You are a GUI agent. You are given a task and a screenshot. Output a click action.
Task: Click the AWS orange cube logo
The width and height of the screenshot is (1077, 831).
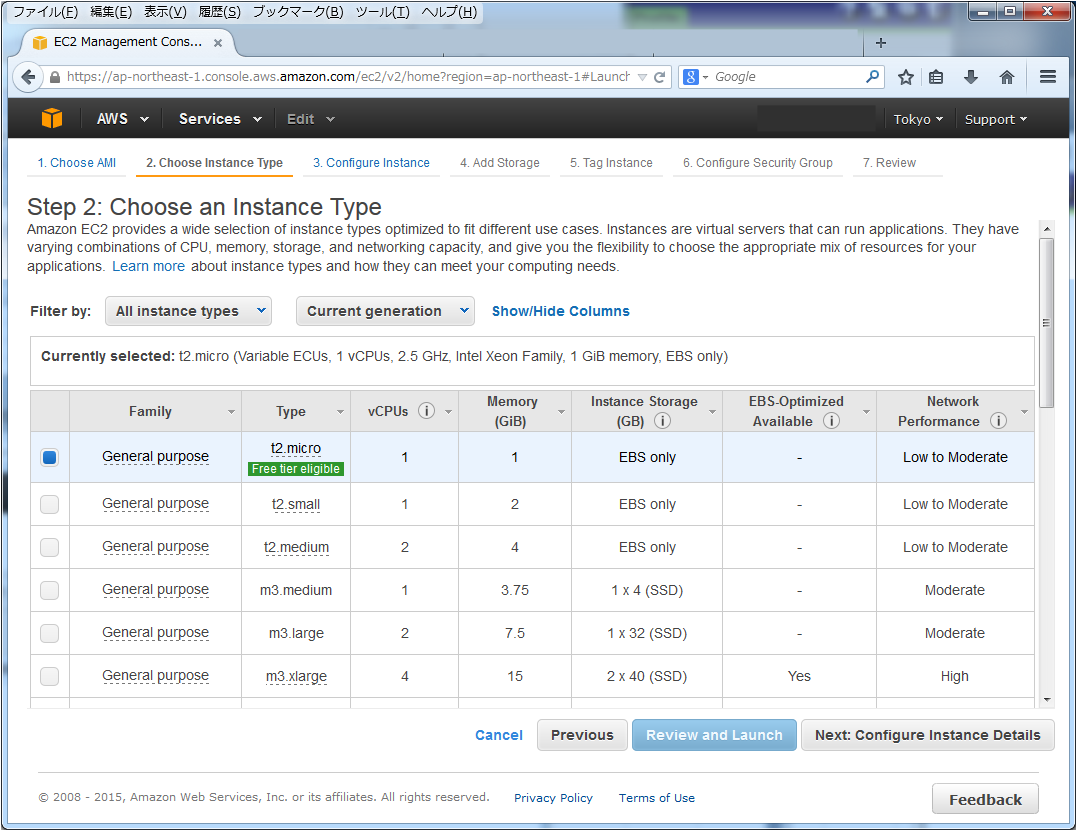click(52, 118)
